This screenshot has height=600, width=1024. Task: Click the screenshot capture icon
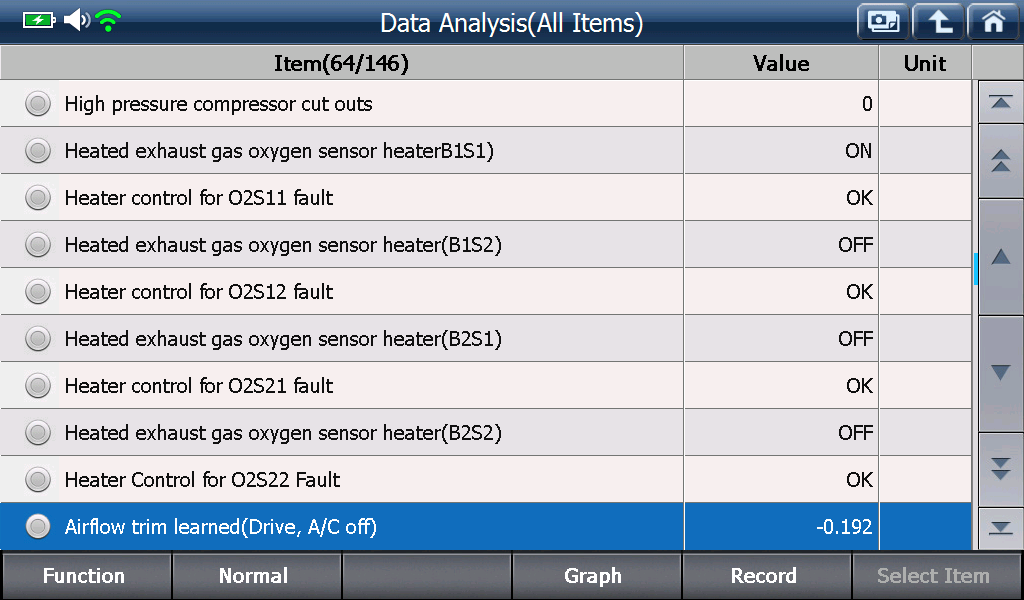[x=883, y=22]
